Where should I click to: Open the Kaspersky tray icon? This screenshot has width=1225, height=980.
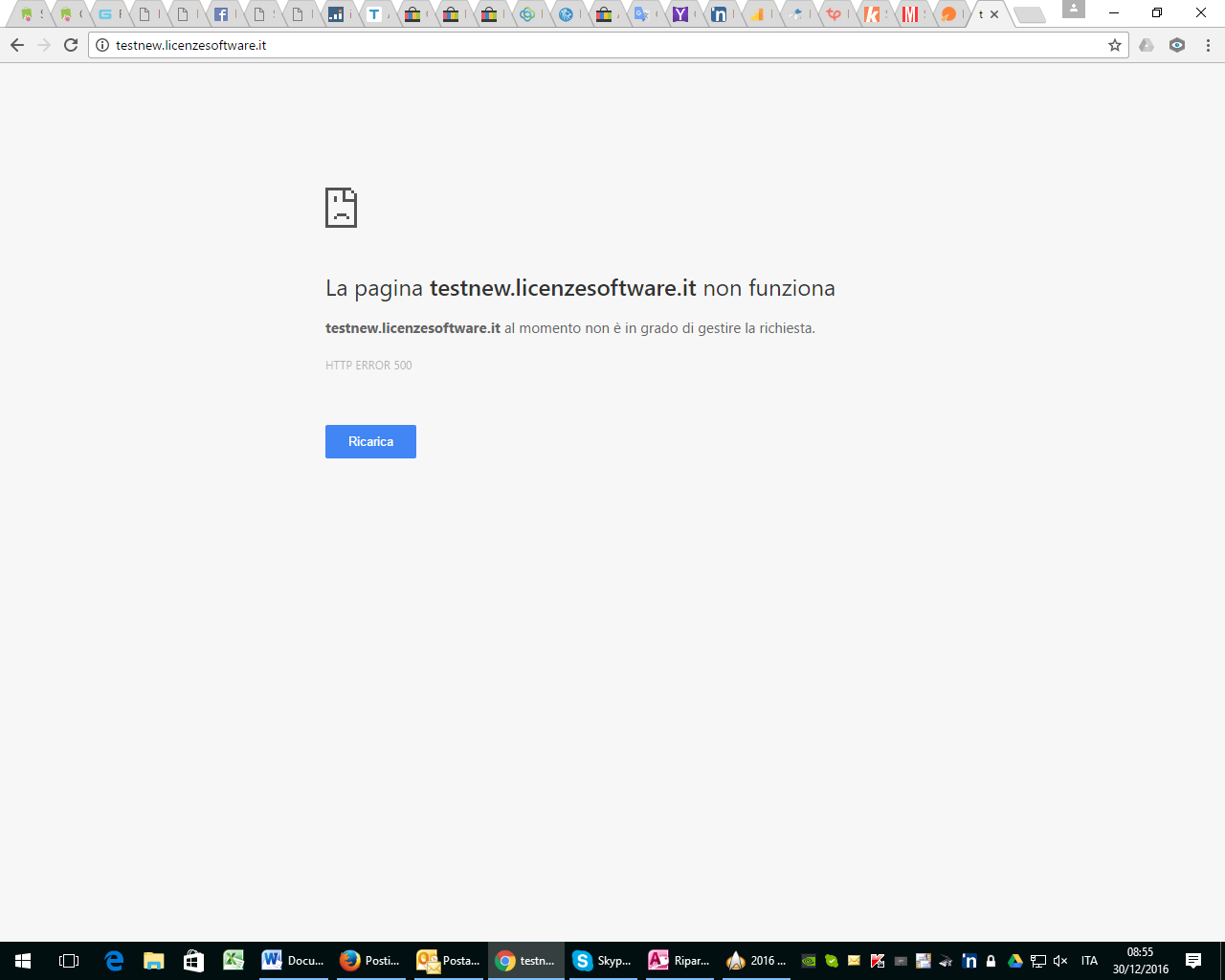pos(878,961)
